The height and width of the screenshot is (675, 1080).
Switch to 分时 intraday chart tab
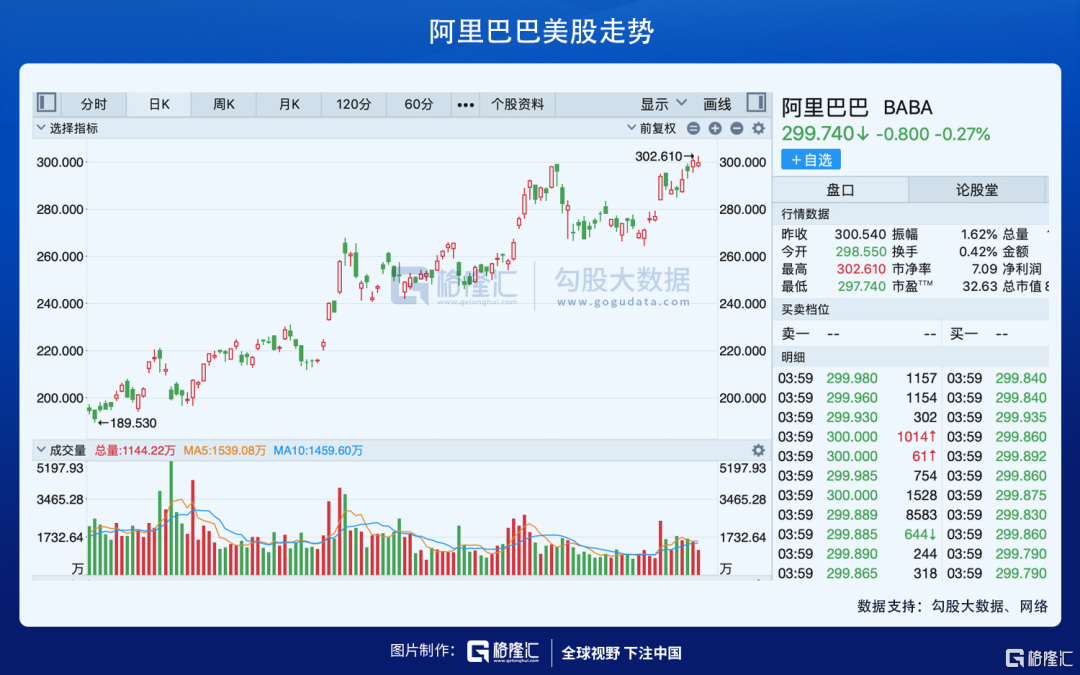tap(94, 105)
